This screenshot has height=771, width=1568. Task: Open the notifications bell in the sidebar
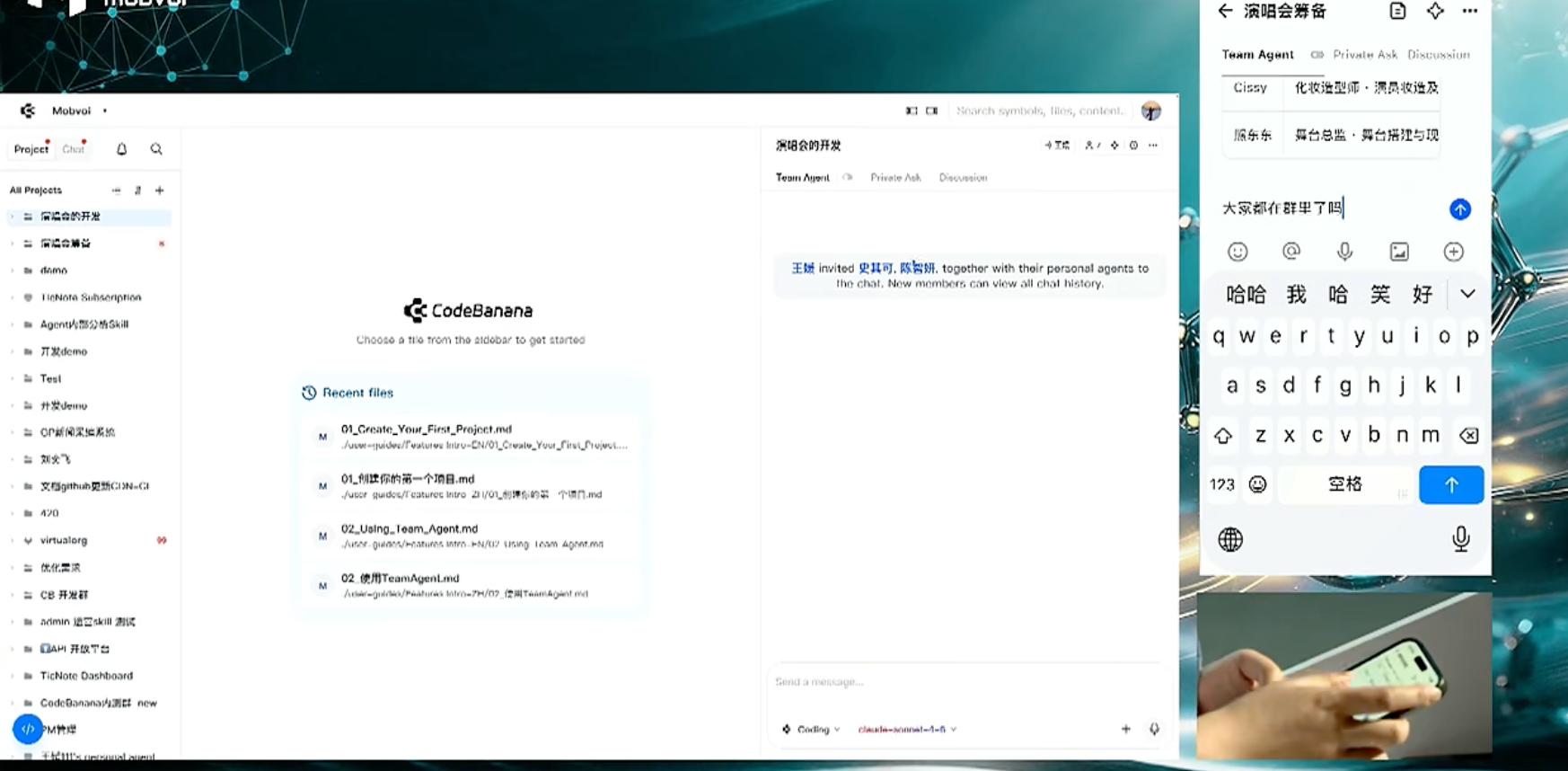pyautogui.click(x=121, y=149)
